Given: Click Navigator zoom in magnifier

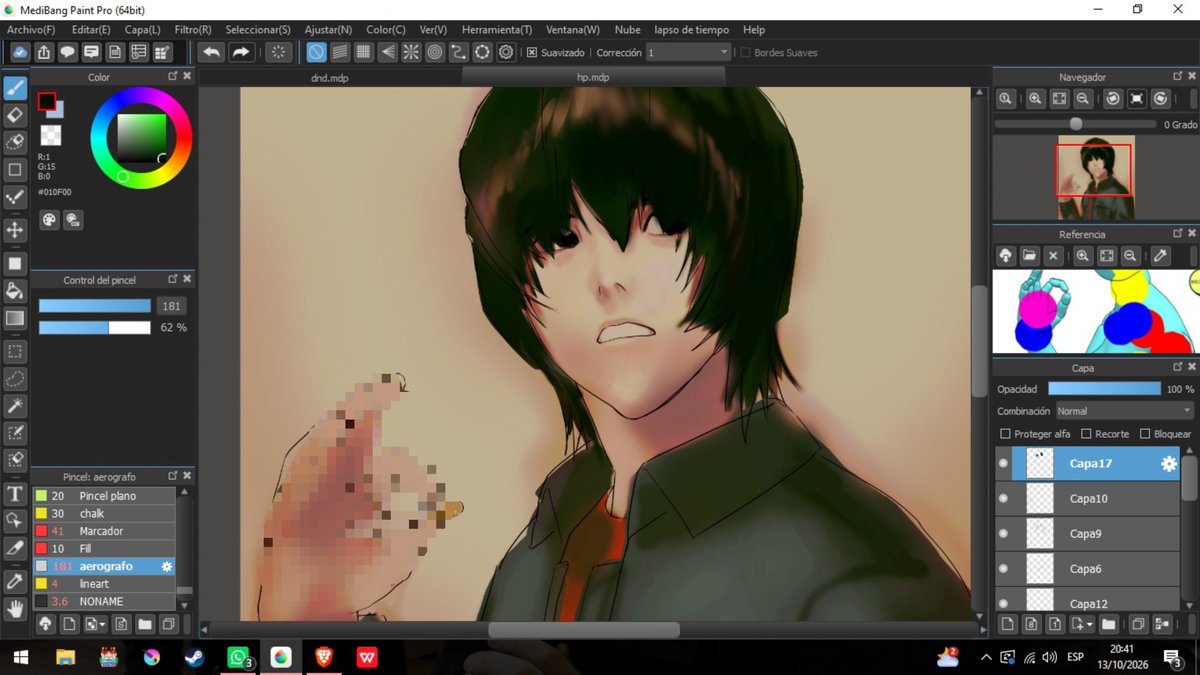Looking at the screenshot, I should click(x=1035, y=98).
